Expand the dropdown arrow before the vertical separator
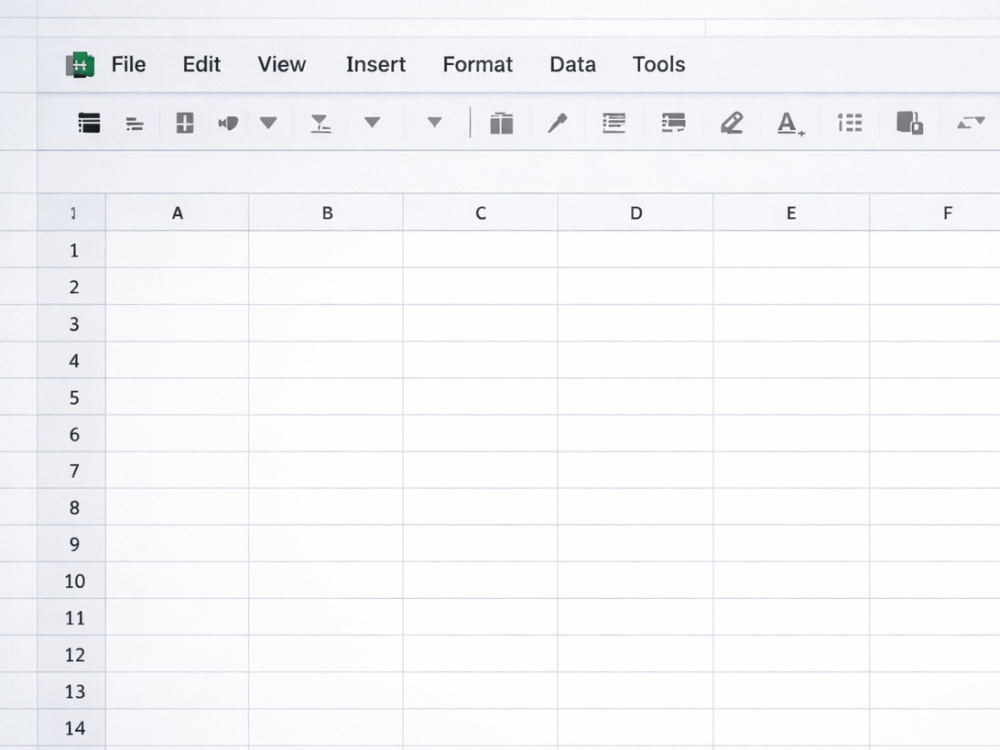This screenshot has height=750, width=1000. [434, 122]
